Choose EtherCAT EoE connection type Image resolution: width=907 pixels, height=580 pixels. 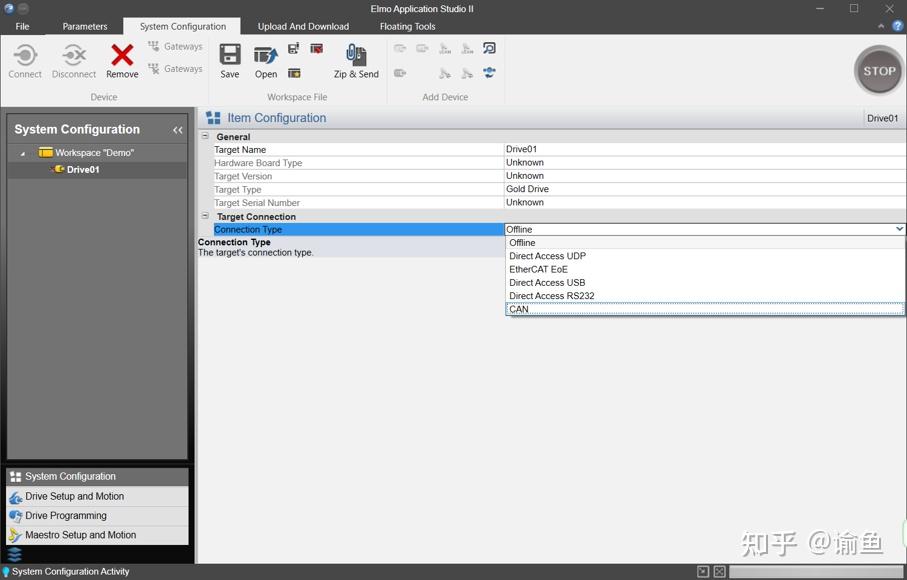705,269
